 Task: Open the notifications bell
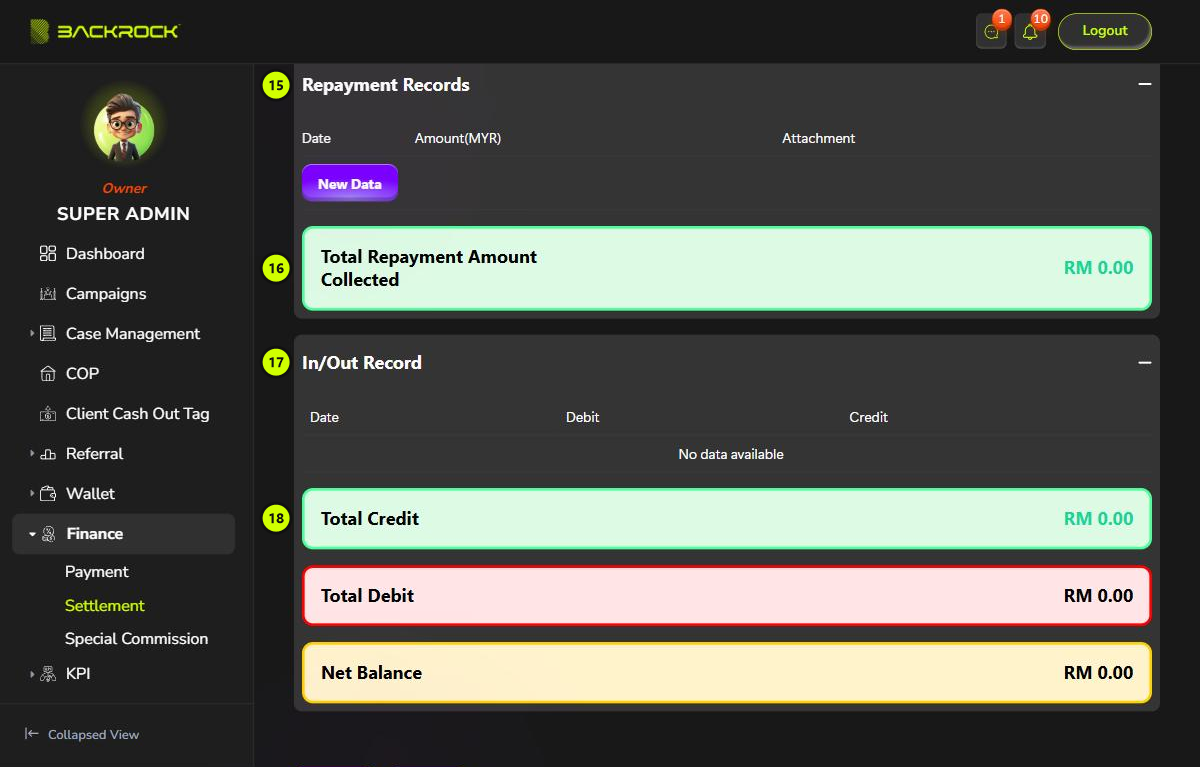coord(1030,32)
